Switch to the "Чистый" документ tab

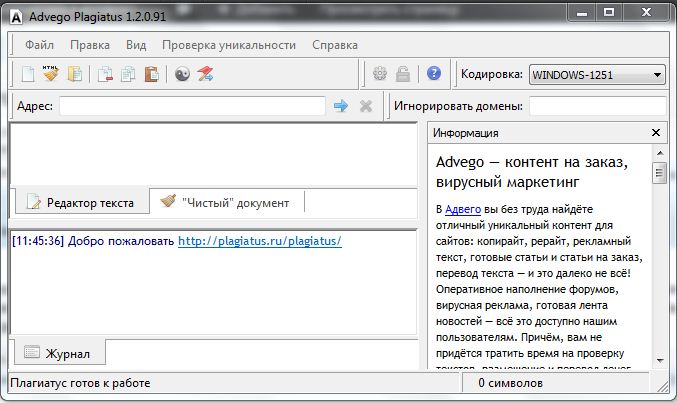pyautogui.click(x=226, y=203)
